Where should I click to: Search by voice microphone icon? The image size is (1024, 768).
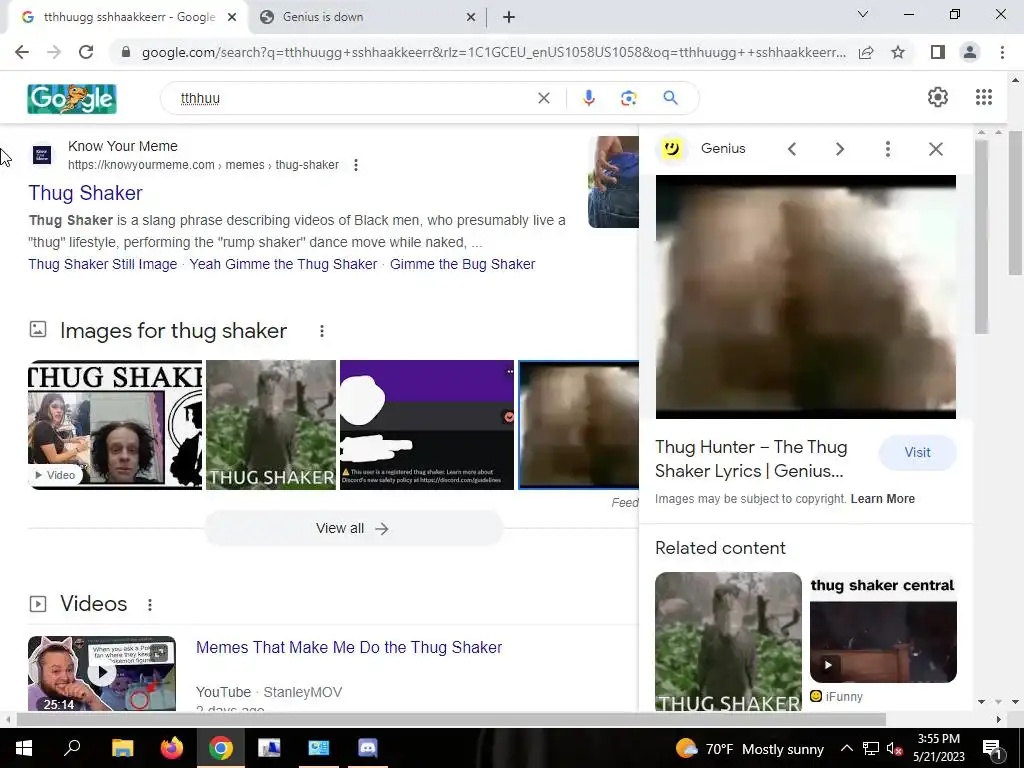[x=588, y=98]
